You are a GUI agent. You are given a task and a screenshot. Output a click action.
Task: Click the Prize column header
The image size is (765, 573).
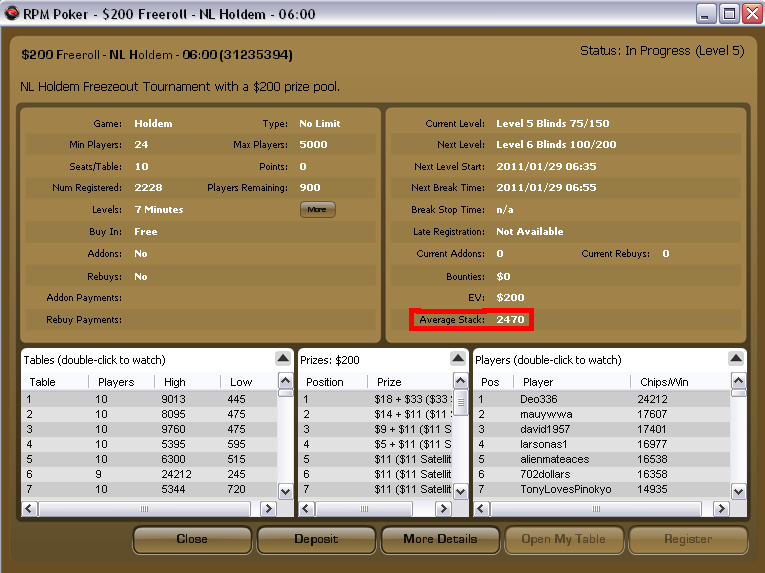point(410,382)
